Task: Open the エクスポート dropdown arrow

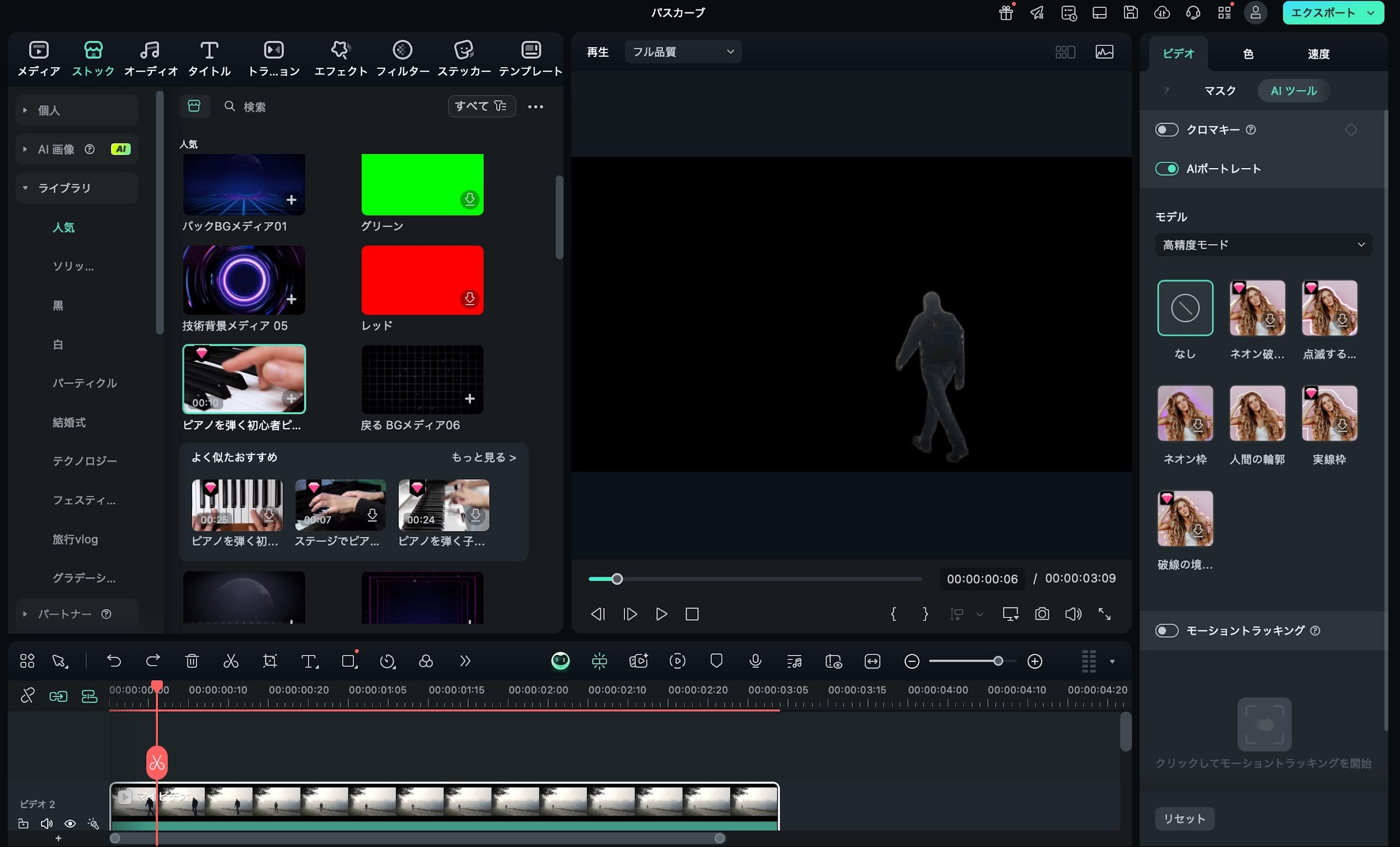Action: [1371, 13]
